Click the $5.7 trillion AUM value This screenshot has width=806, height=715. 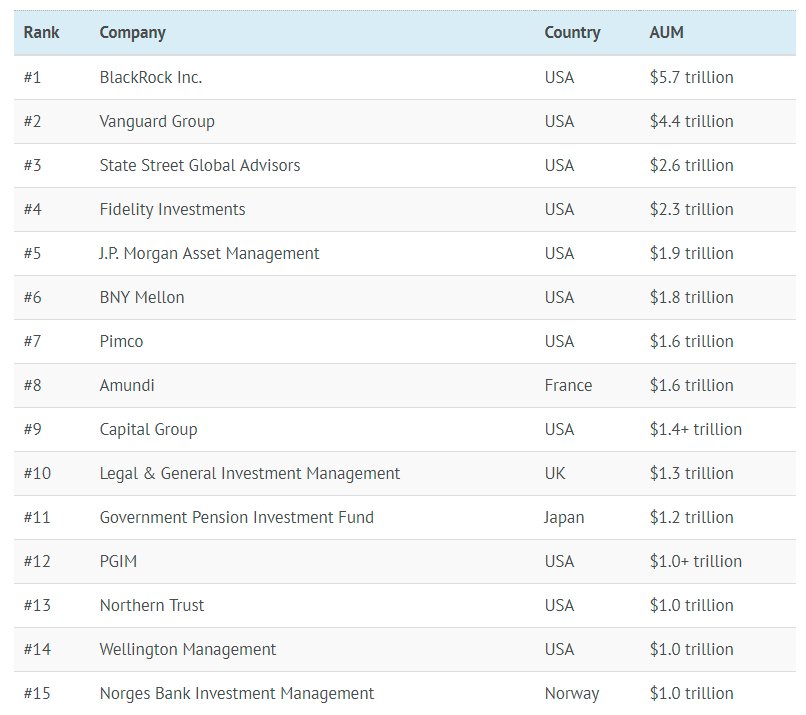point(691,77)
